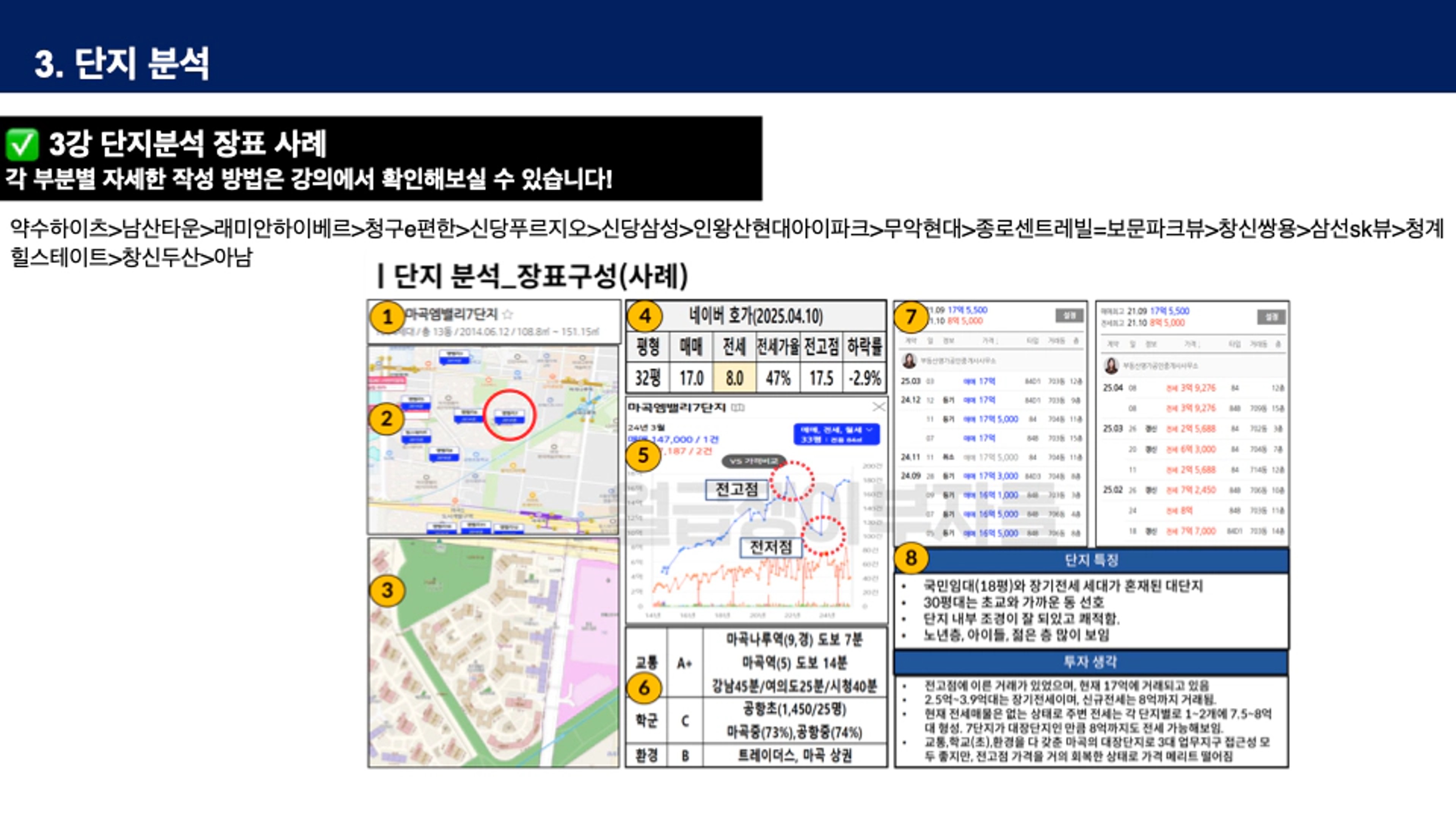Image resolution: width=1456 pixels, height=819 pixels.
Task: Click the yellow circle numbered 2
Action: 386,419
